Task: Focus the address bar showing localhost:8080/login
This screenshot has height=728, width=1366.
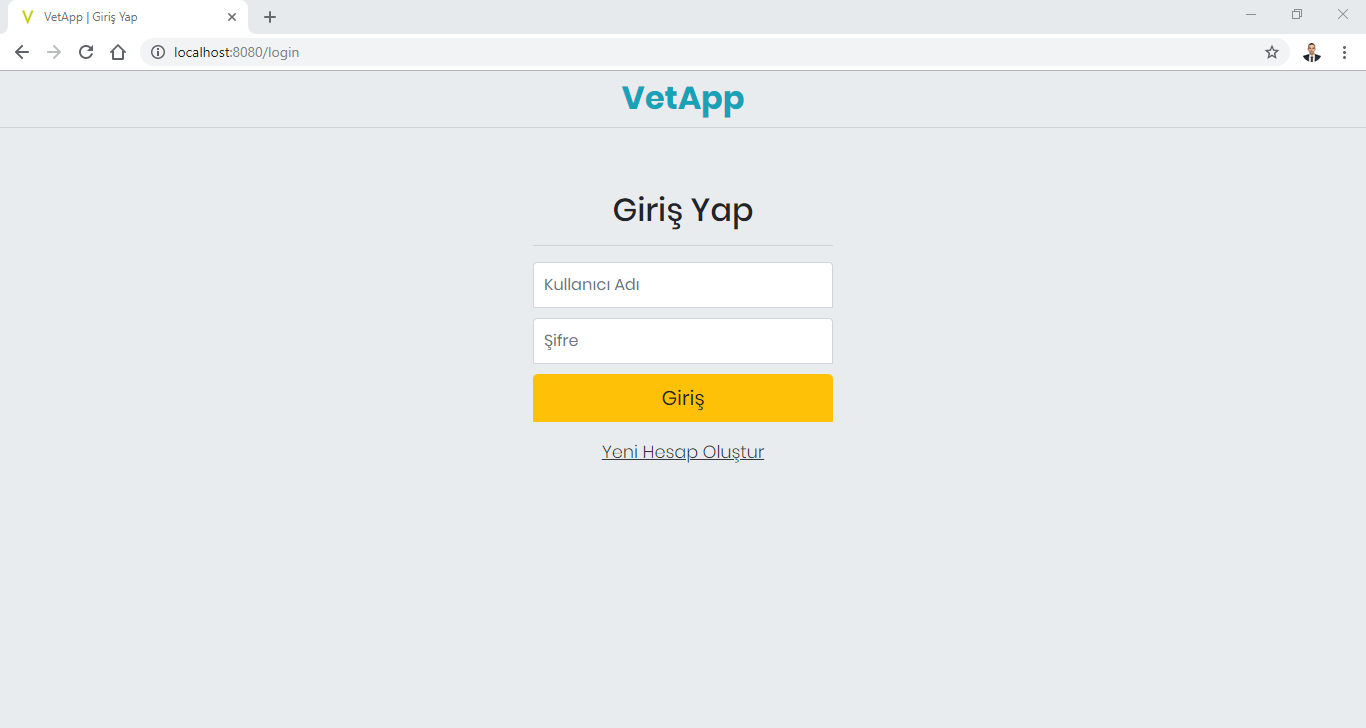Action: (700, 52)
